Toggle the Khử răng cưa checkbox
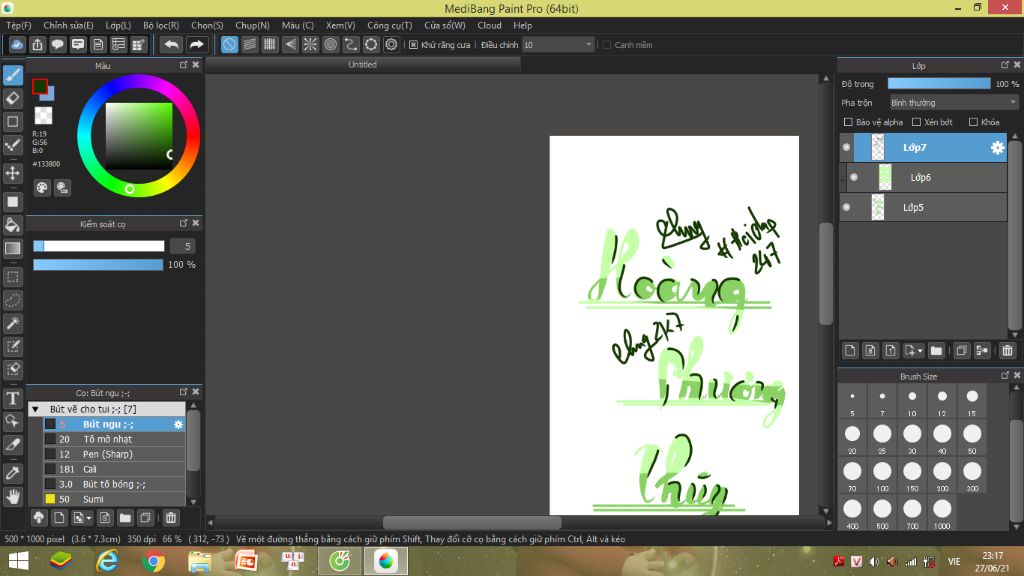 point(413,45)
